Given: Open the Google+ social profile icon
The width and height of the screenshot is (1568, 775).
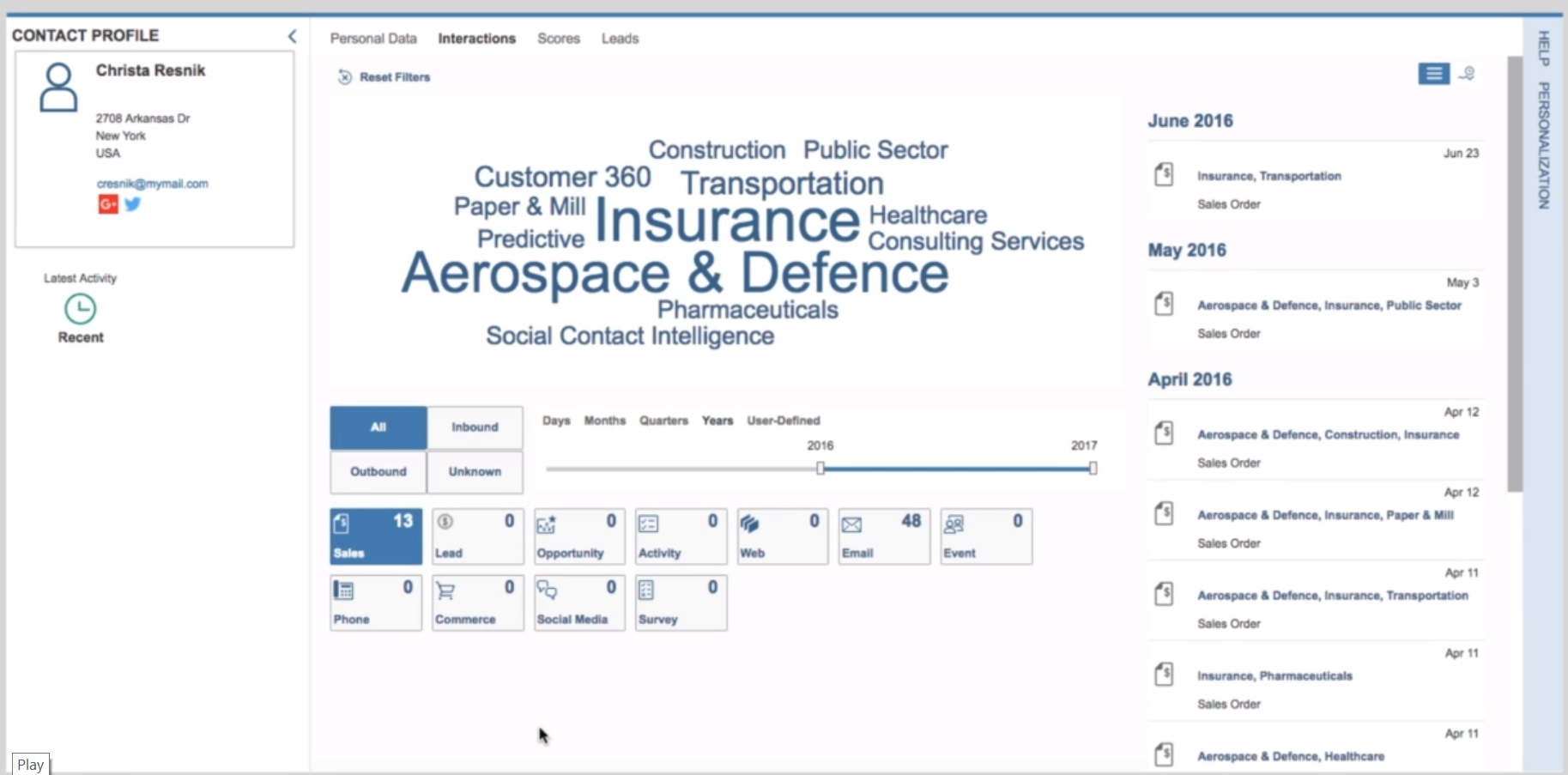Looking at the screenshot, I should pos(107,204).
